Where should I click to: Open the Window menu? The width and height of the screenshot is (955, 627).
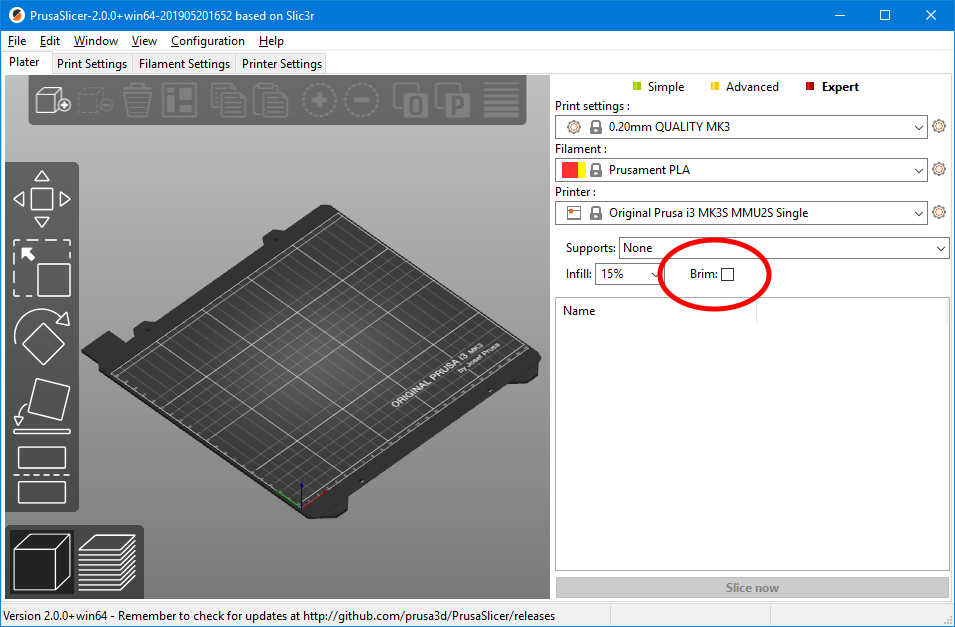(x=96, y=41)
